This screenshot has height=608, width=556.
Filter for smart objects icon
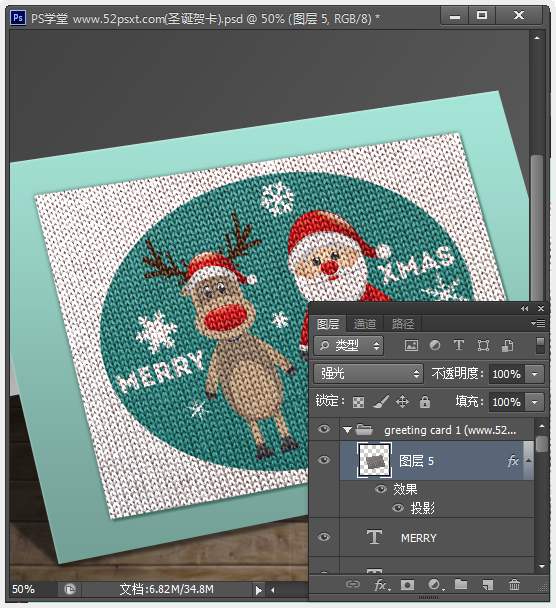click(x=508, y=345)
